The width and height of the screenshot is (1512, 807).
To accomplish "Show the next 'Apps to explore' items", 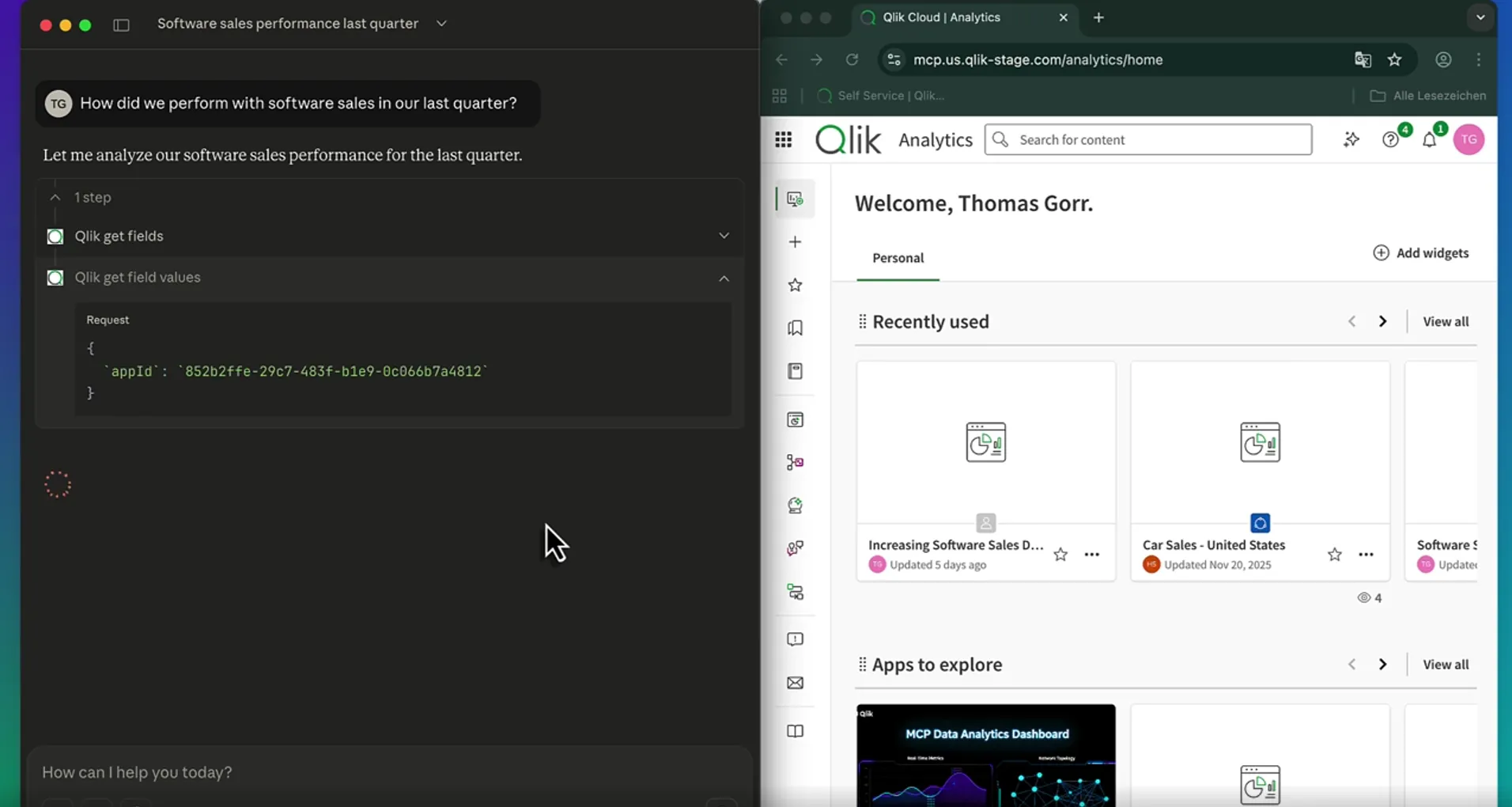I will click(1382, 665).
